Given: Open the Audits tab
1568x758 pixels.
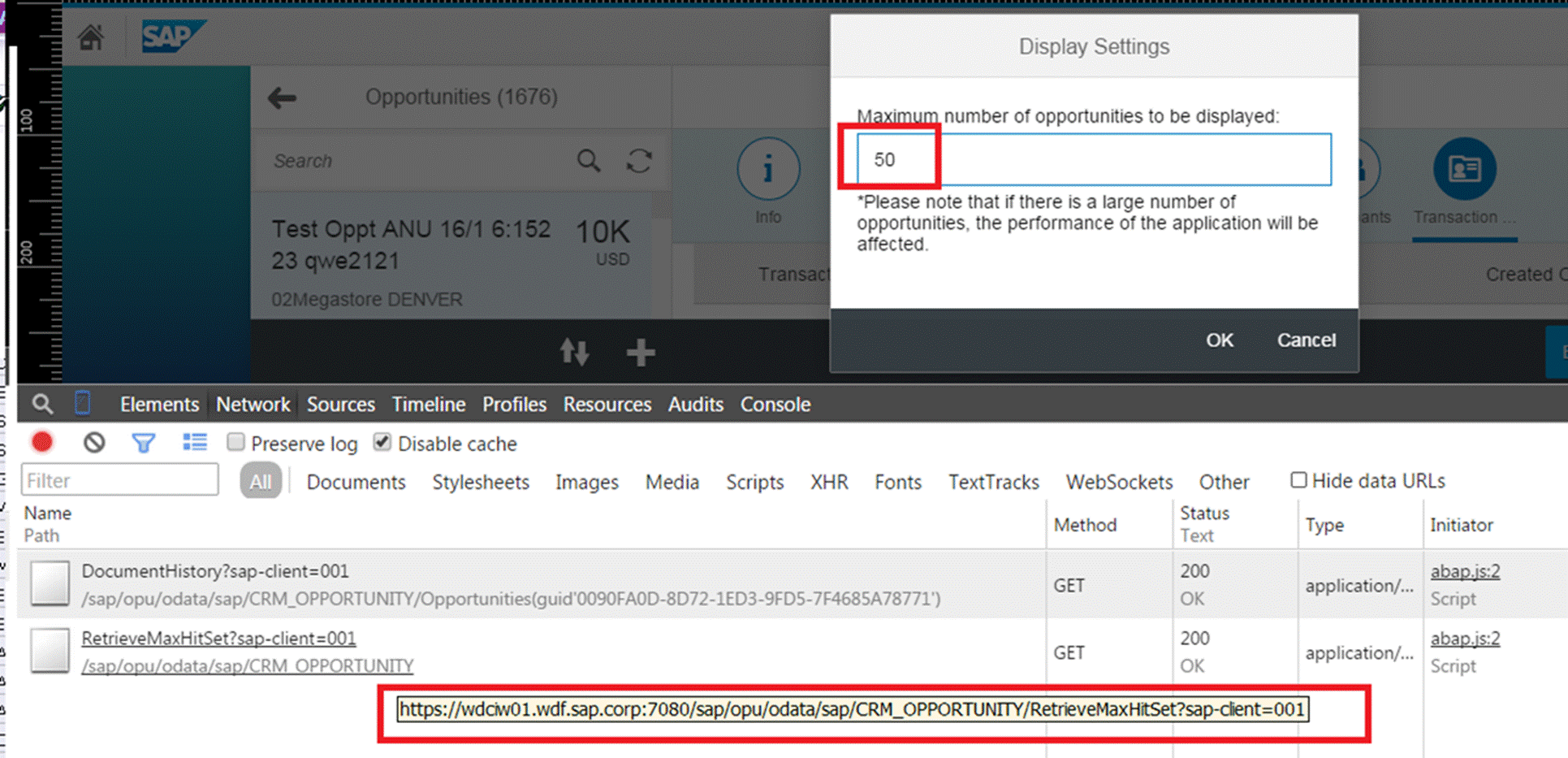Looking at the screenshot, I should [696, 404].
